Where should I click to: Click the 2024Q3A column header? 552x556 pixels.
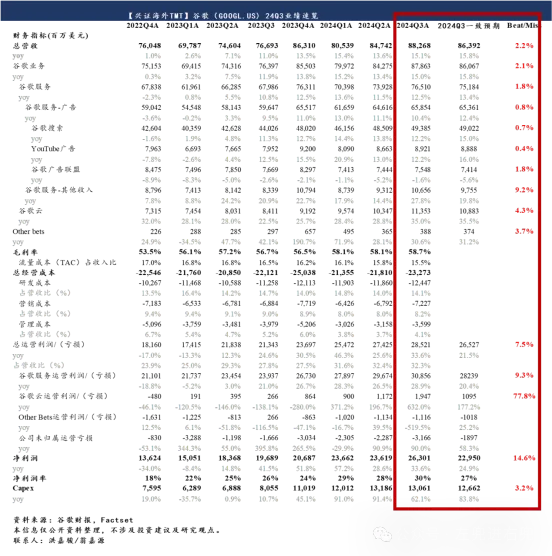click(413, 26)
